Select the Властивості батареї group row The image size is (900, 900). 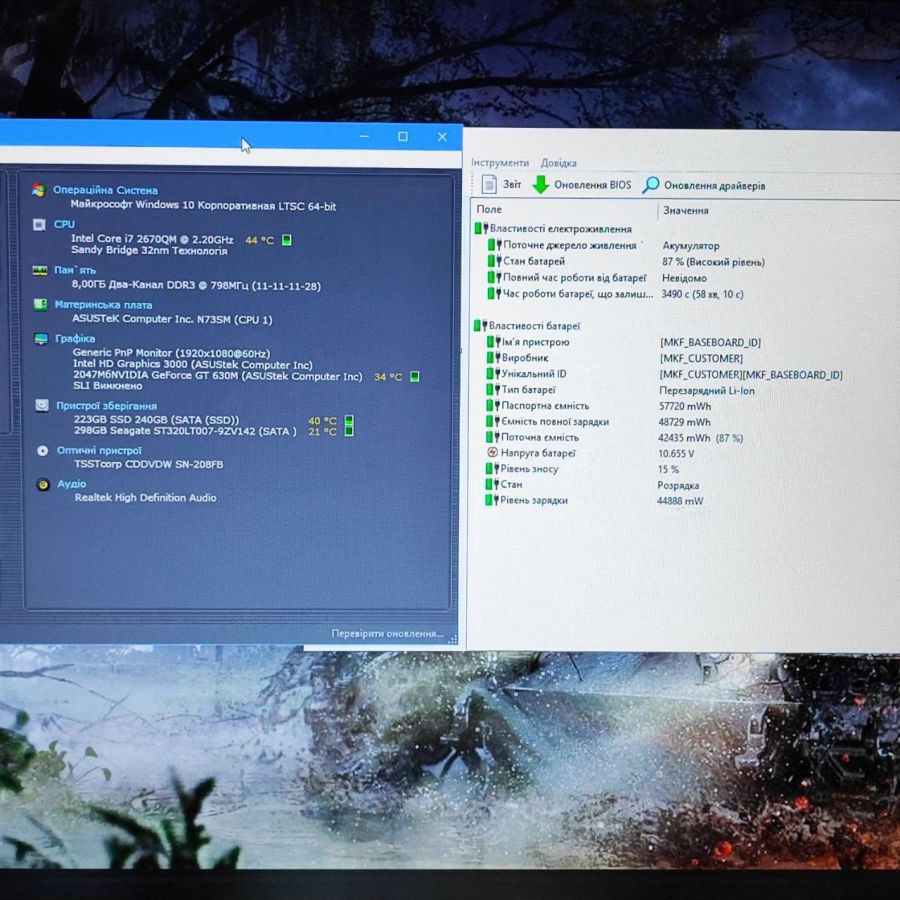[527, 325]
